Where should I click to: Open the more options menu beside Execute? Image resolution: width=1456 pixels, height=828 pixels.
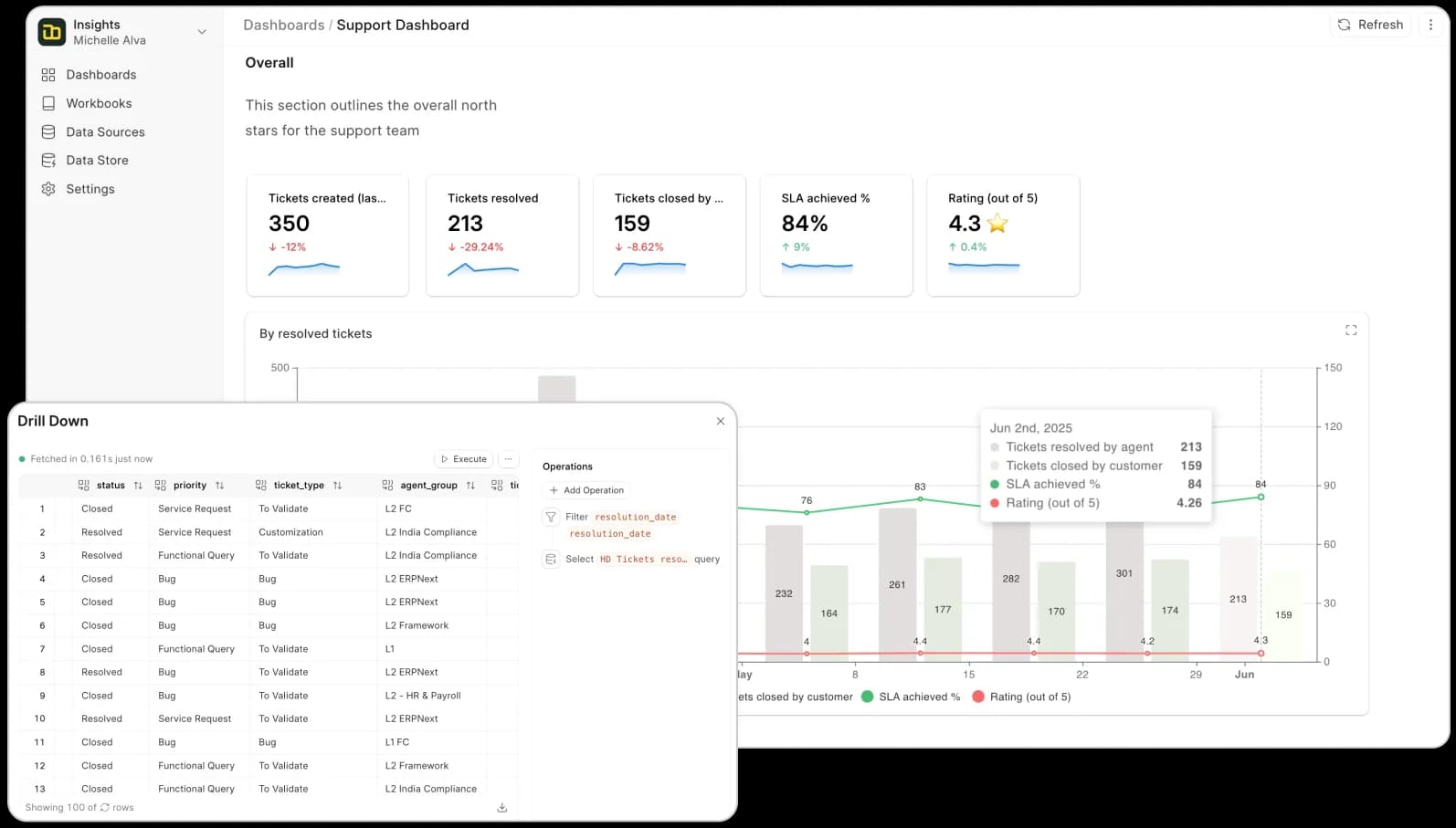(x=509, y=459)
